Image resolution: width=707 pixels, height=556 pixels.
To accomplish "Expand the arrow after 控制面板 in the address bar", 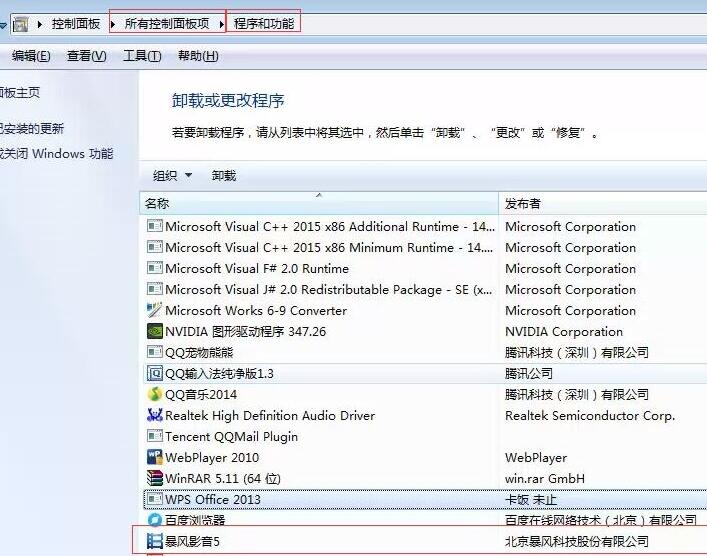I will click(x=113, y=24).
